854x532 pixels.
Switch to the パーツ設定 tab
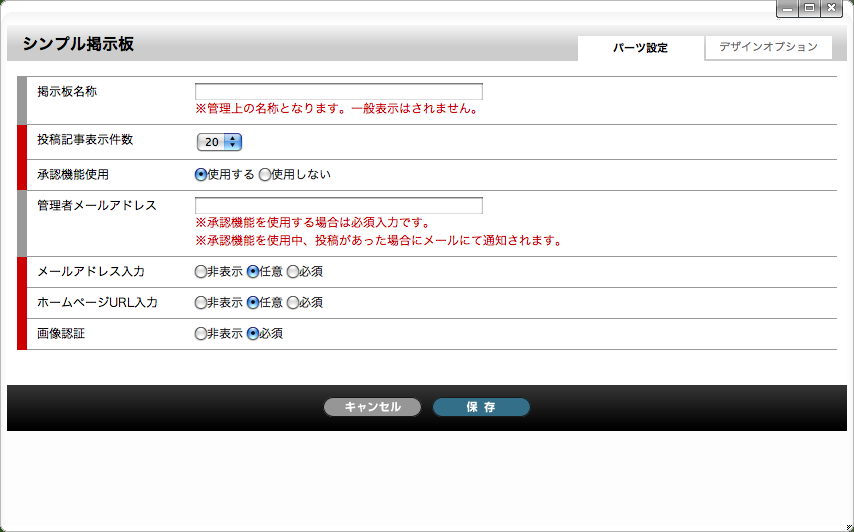click(640, 48)
